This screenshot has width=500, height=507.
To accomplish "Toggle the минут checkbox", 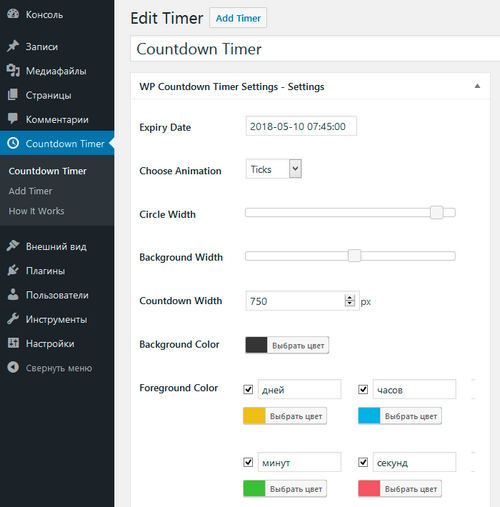I will (248, 462).
